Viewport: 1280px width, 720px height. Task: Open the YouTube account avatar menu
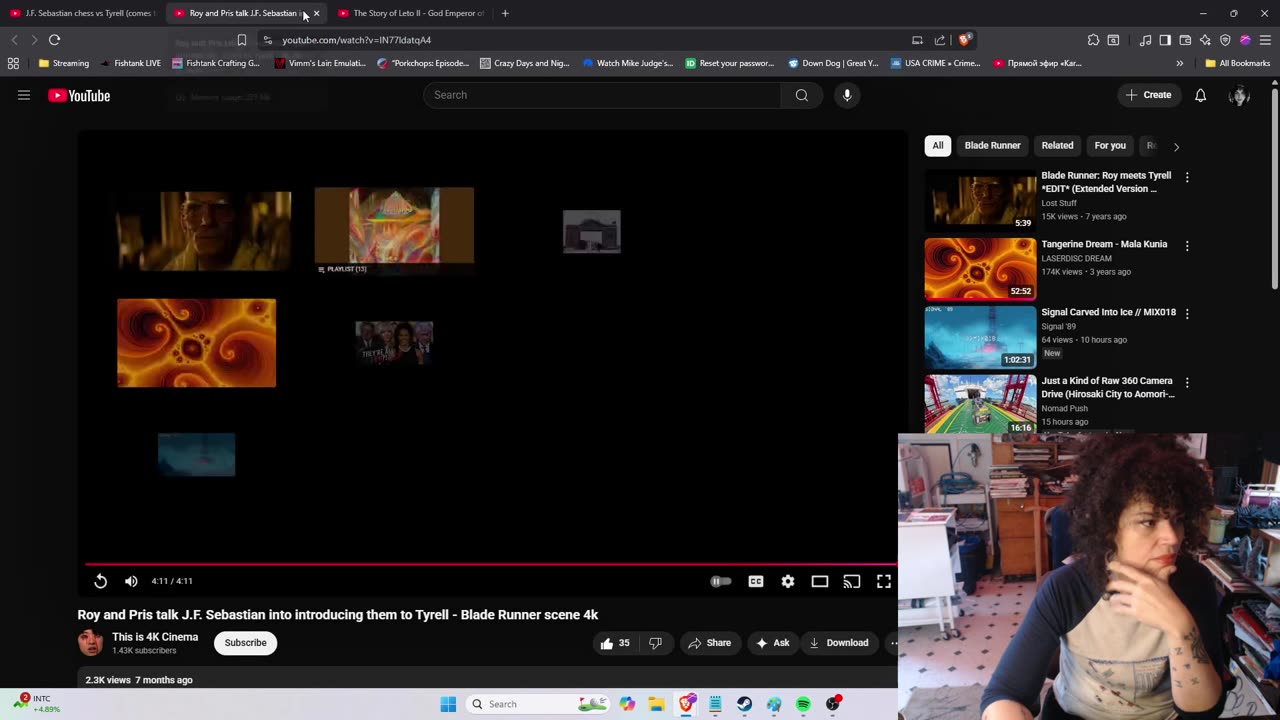coord(1239,96)
